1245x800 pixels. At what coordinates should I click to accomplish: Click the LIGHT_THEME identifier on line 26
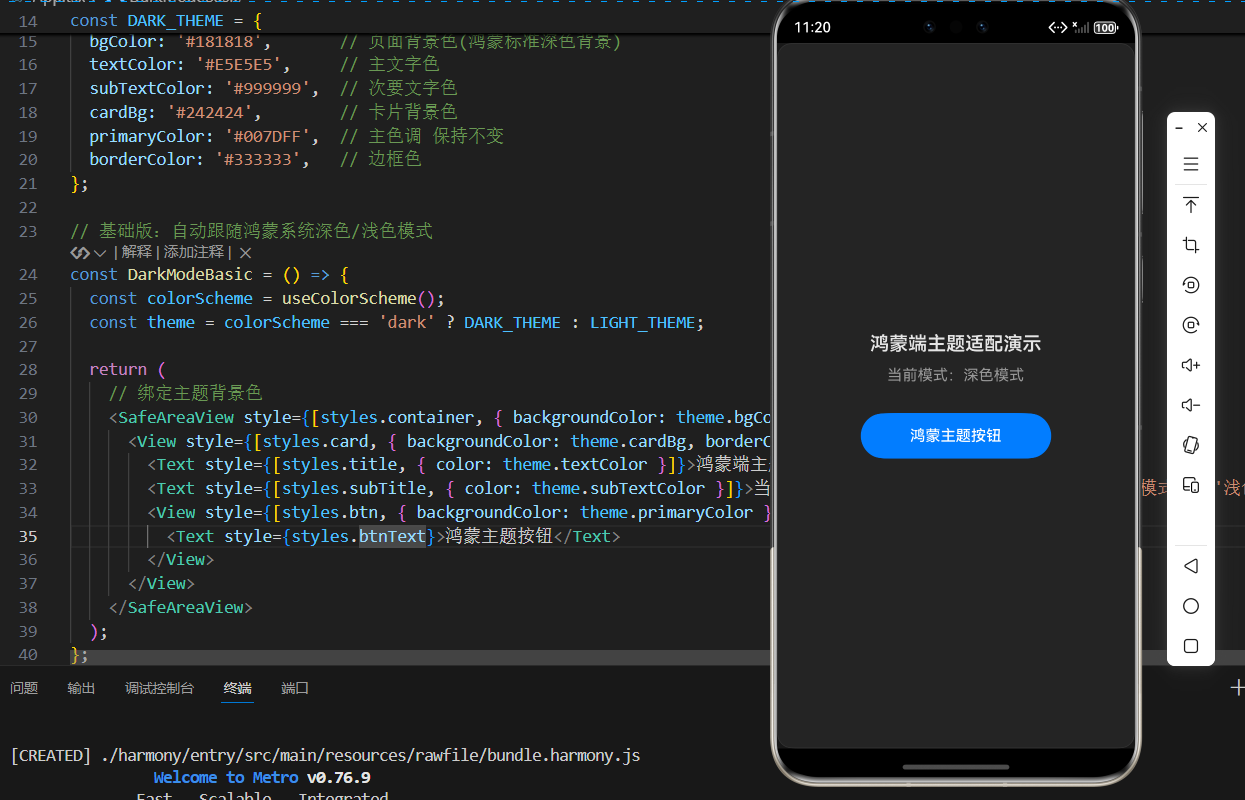pos(642,322)
